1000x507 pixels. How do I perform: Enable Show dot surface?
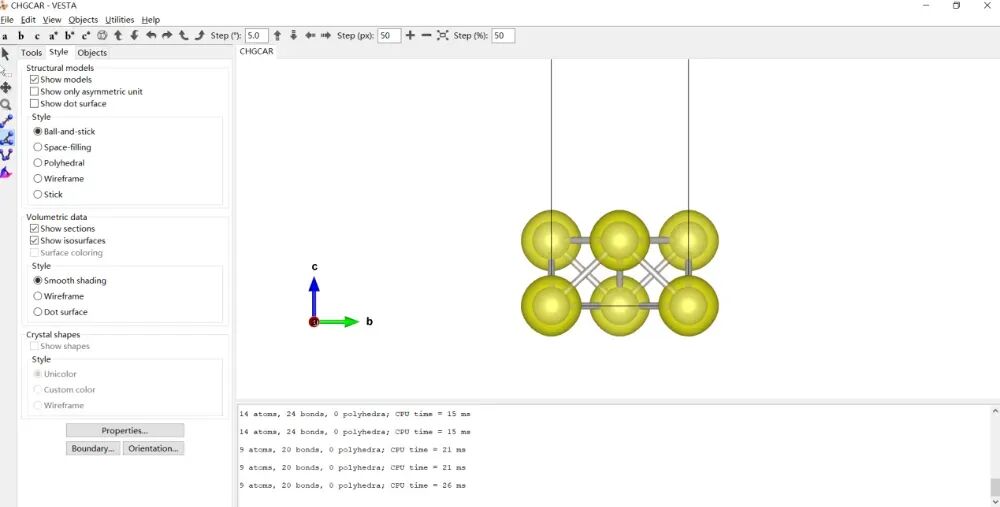pyautogui.click(x=34, y=103)
